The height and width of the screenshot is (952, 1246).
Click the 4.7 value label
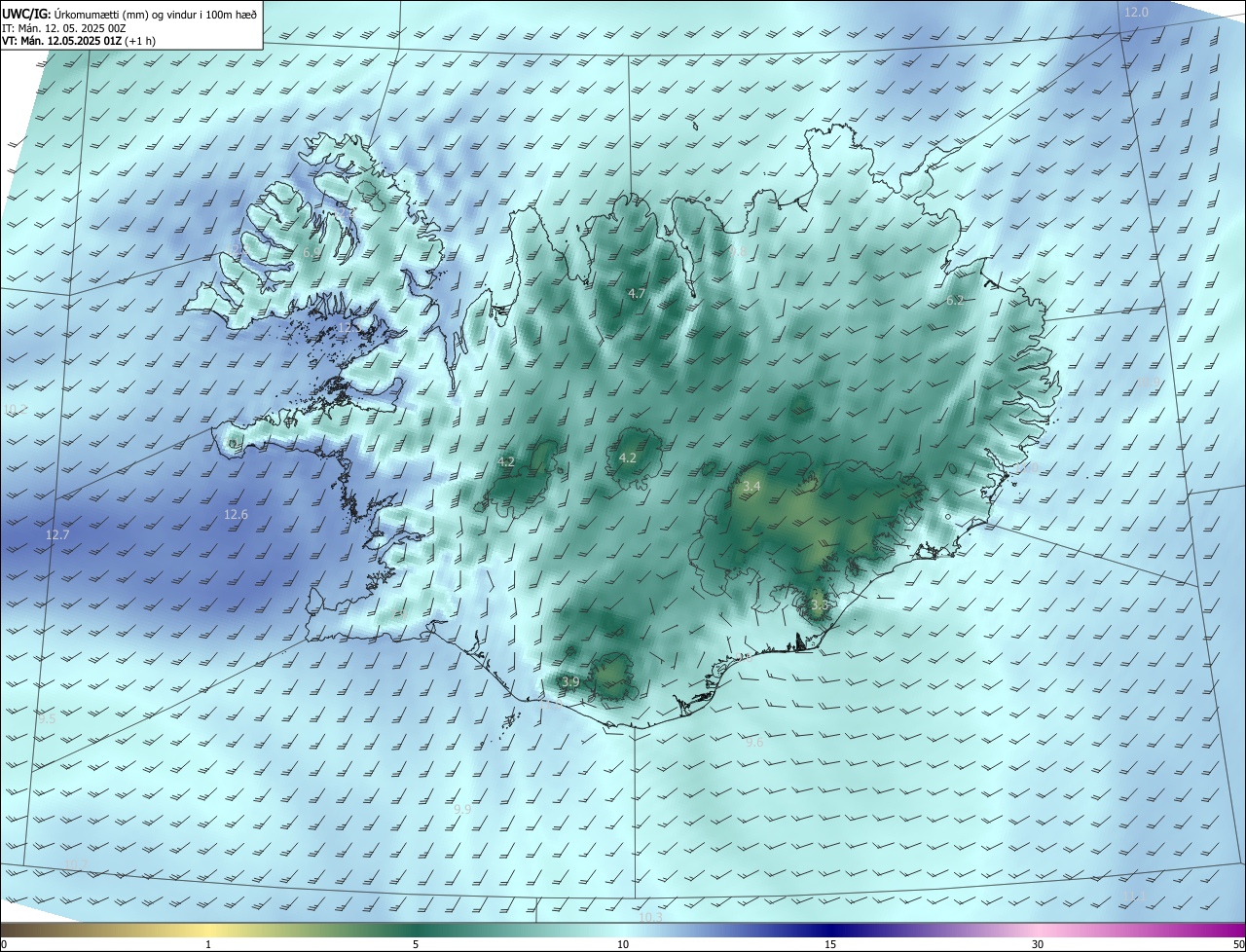[x=637, y=293]
